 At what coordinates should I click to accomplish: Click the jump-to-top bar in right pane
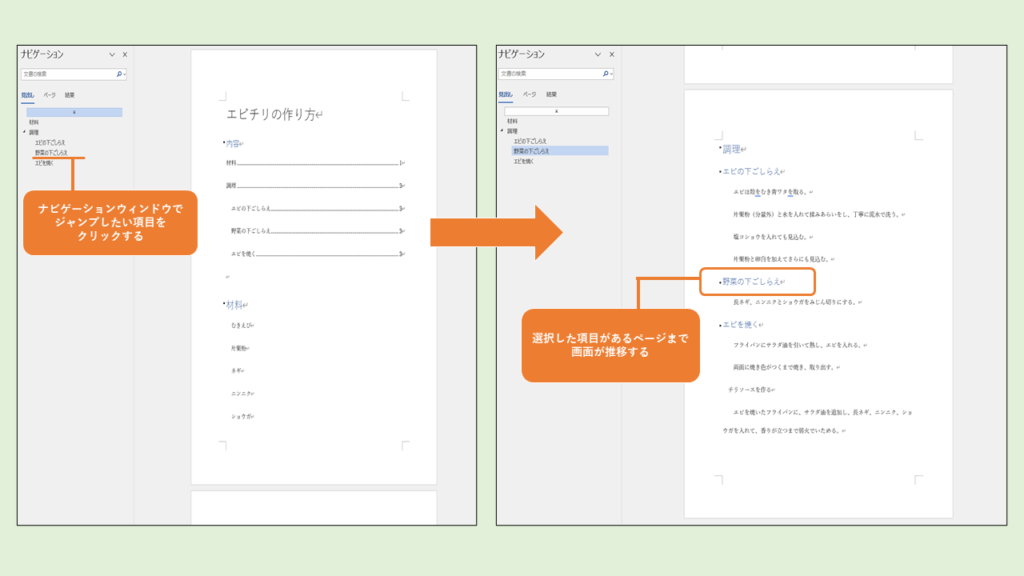[x=556, y=111]
